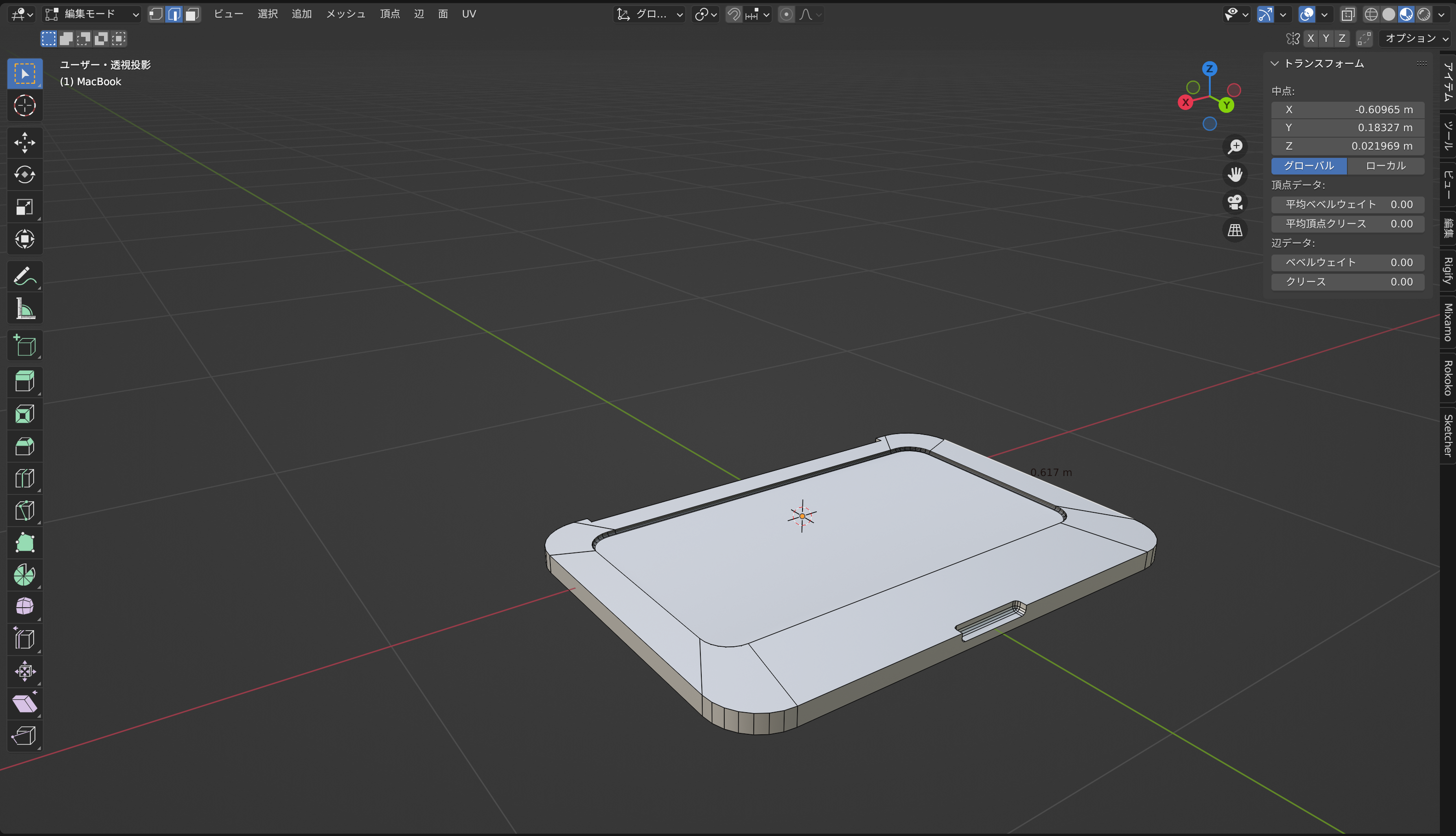1456x836 pixels.
Task: Open the shading options dropdown arrow
Action: pyautogui.click(x=1441, y=14)
